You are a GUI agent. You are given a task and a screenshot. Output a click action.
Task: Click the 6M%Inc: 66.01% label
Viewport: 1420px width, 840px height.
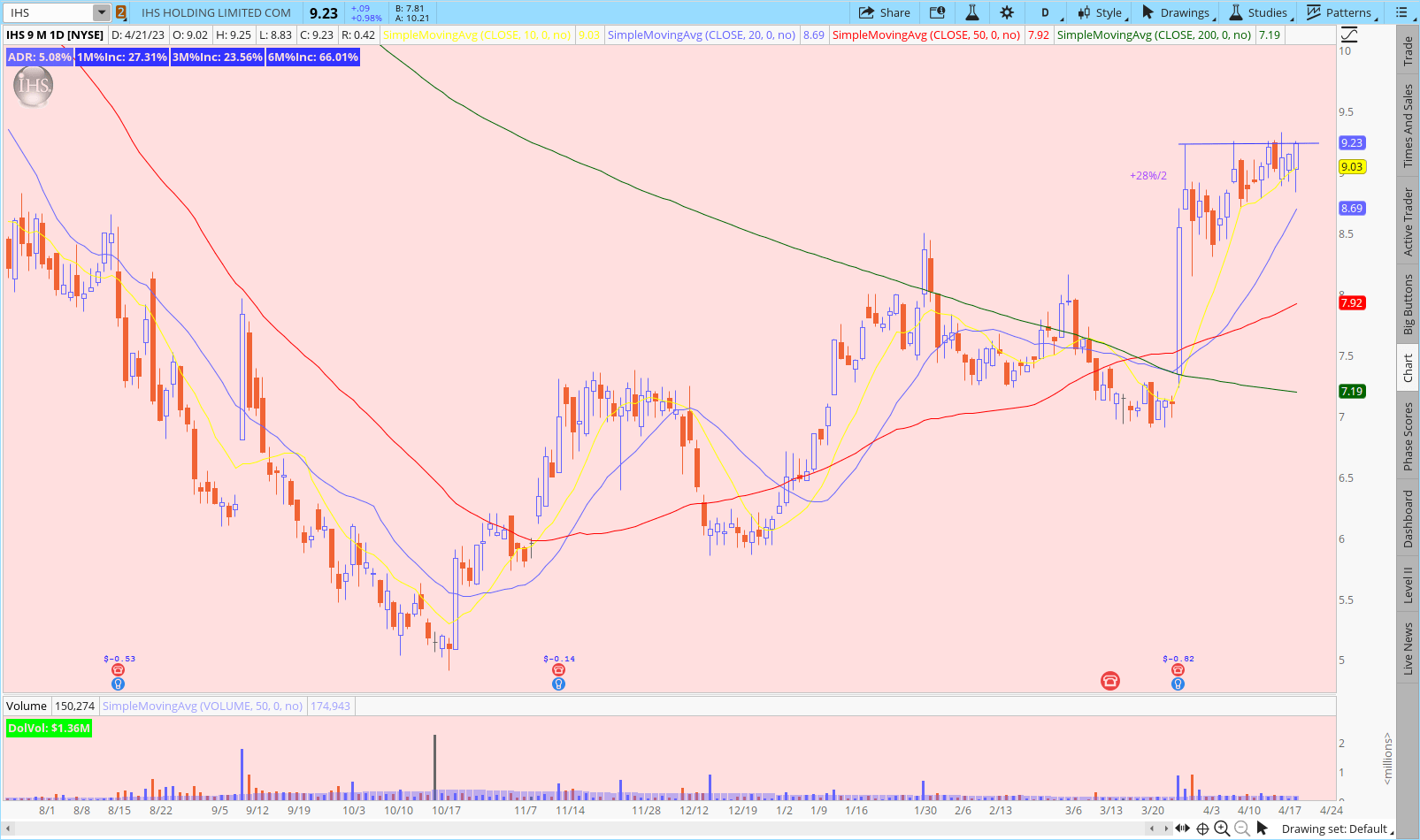point(313,57)
